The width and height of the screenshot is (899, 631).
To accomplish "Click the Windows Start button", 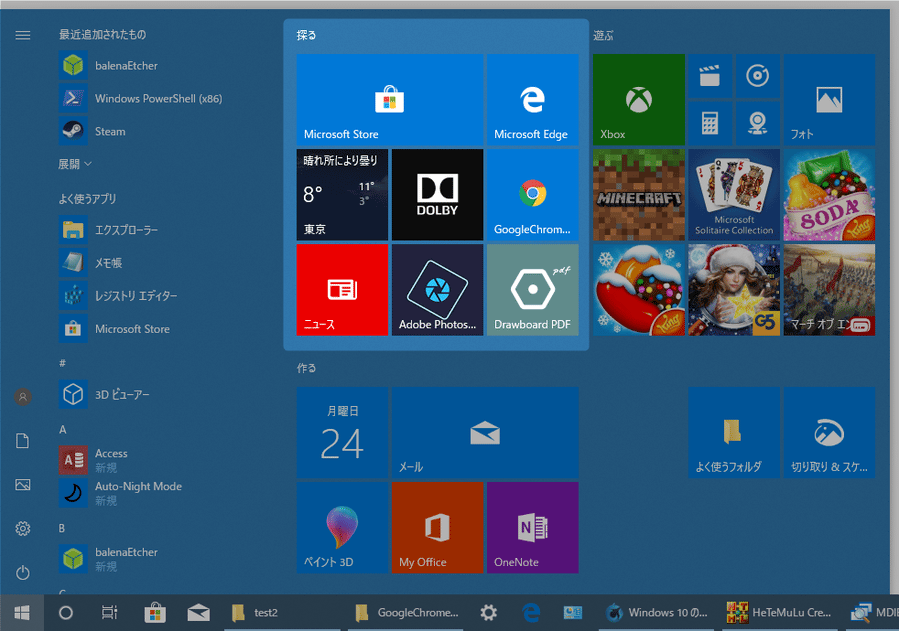I will pyautogui.click(x=22, y=613).
